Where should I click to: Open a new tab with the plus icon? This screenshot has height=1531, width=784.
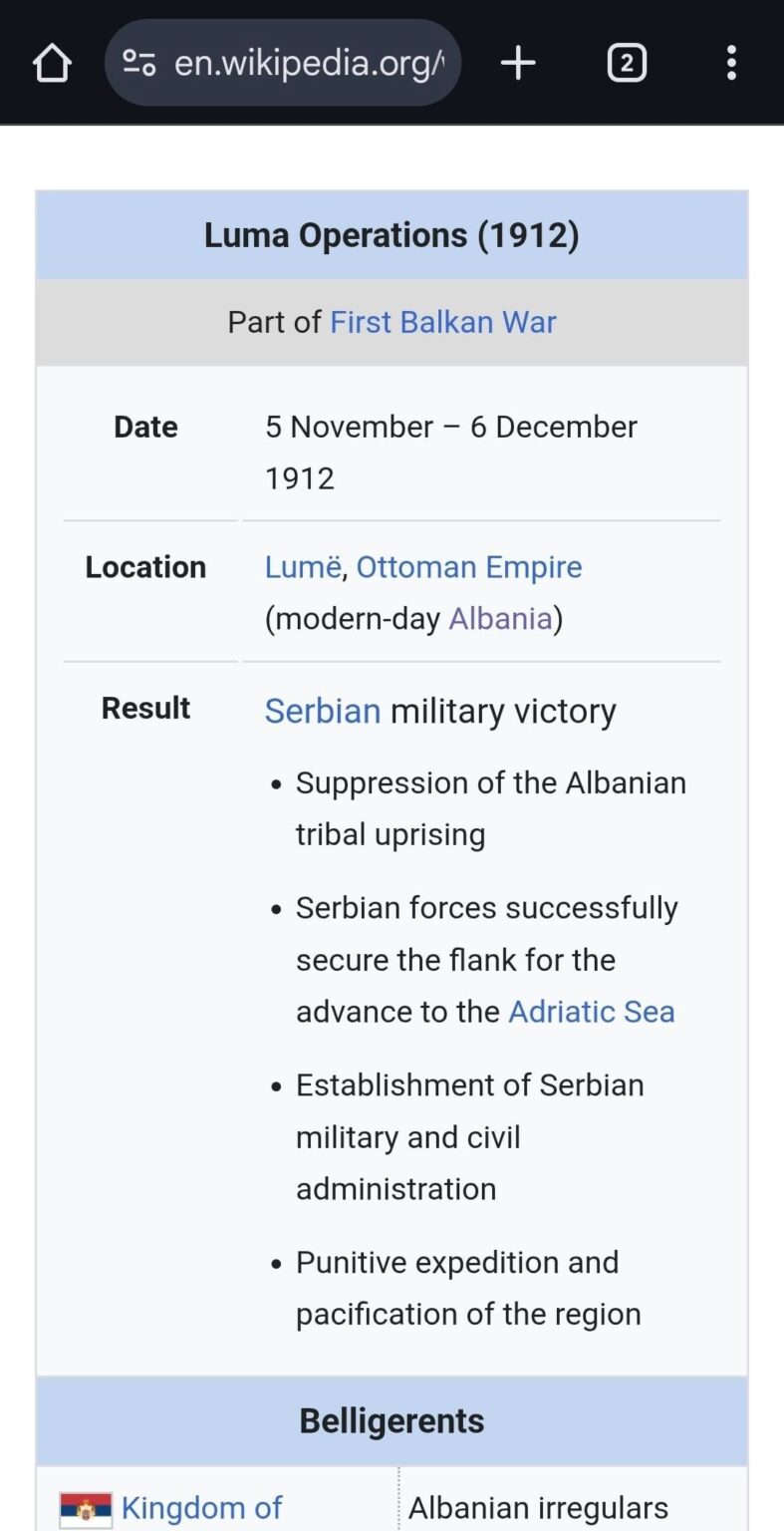517,62
